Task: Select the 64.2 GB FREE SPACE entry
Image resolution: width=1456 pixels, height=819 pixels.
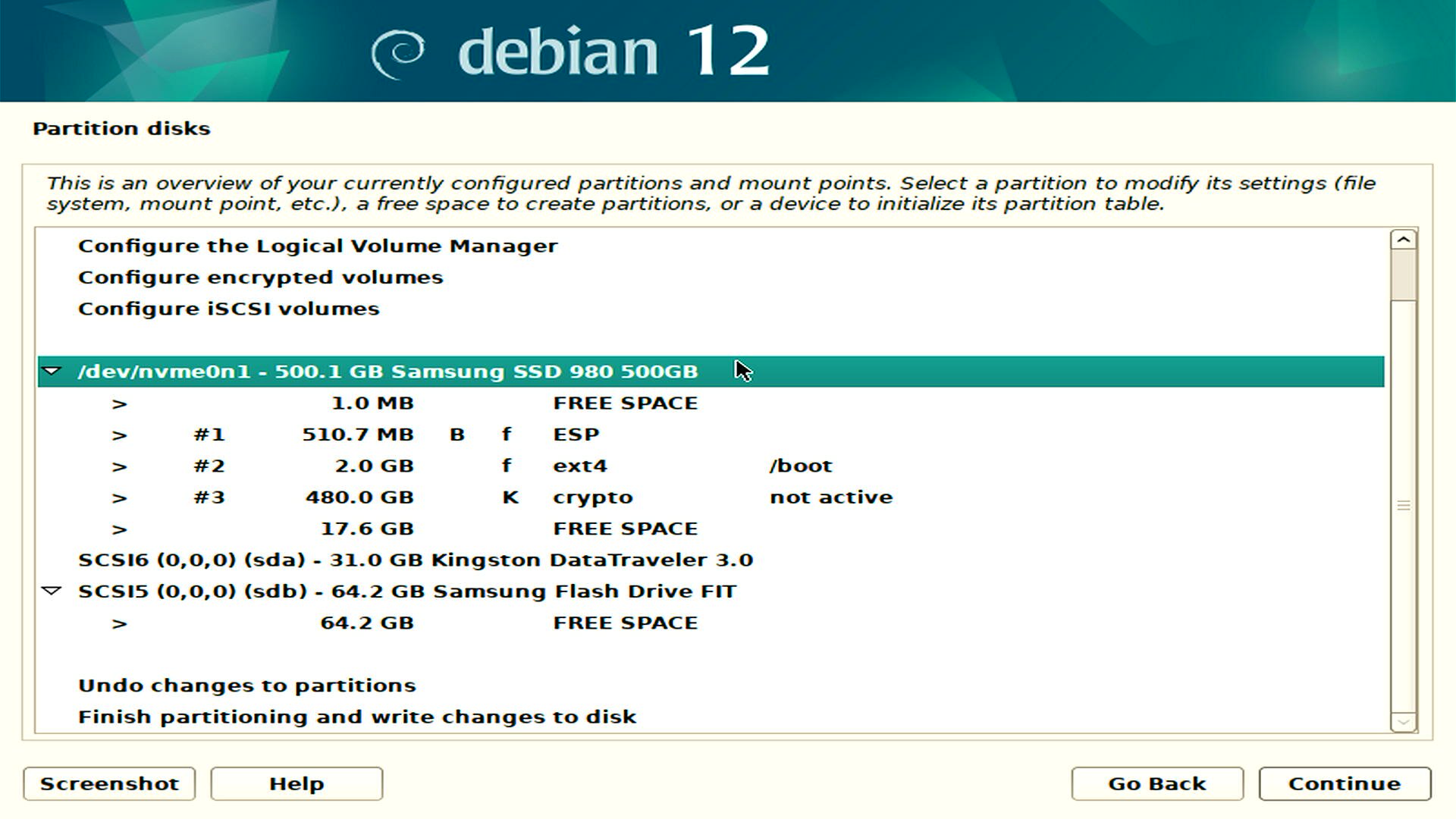Action: 711,623
